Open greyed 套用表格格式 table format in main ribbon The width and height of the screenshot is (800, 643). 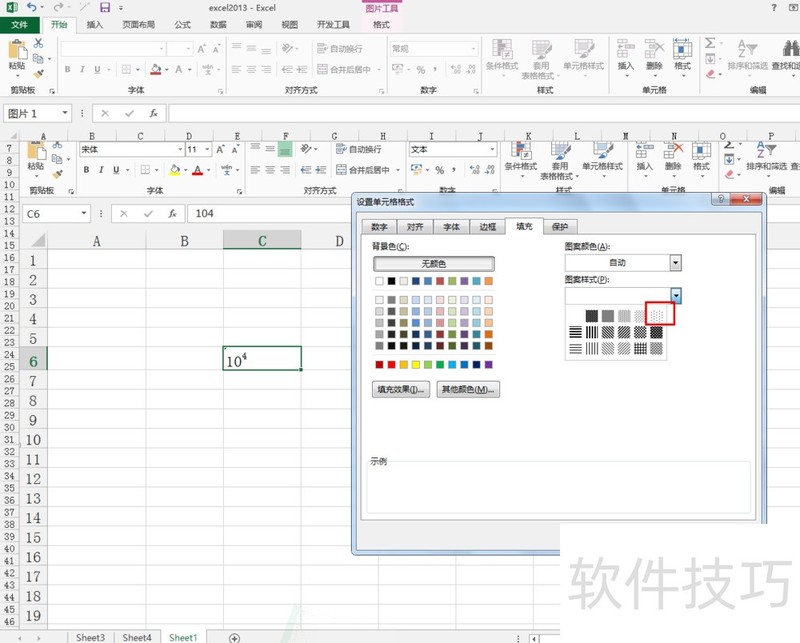pyautogui.click(x=540, y=59)
